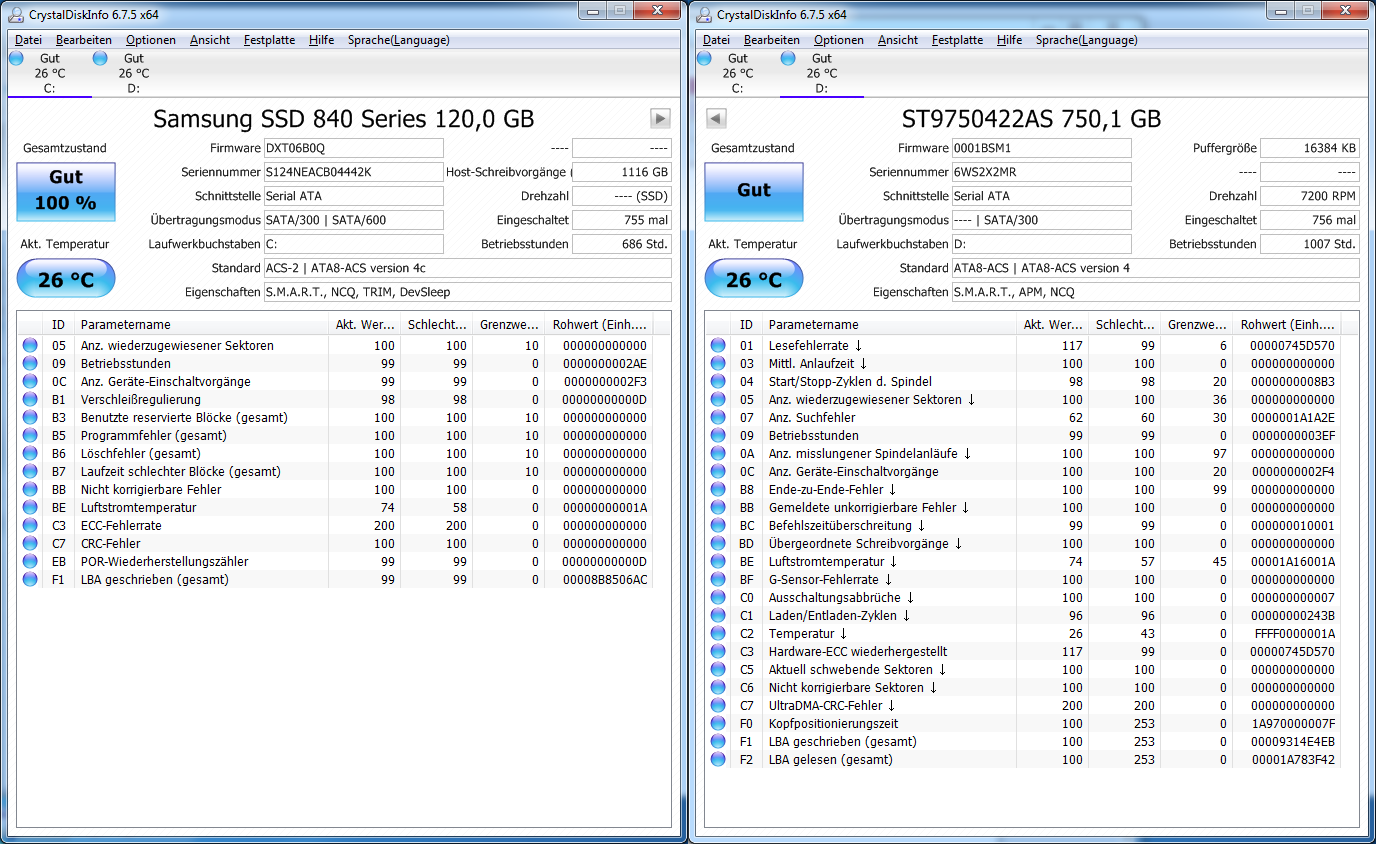This screenshot has width=1377, height=844.
Task: Click 26 °C temperature button, left window
Action: tap(66, 279)
